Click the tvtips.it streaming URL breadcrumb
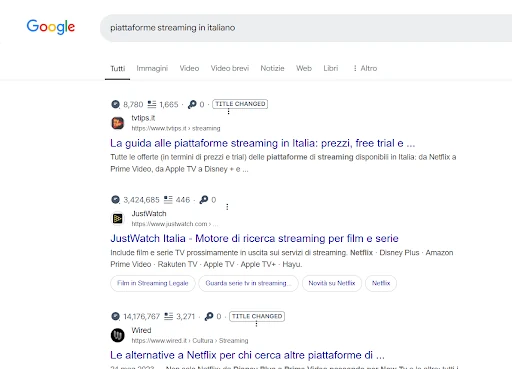This screenshot has height=369, width=512. click(176, 128)
